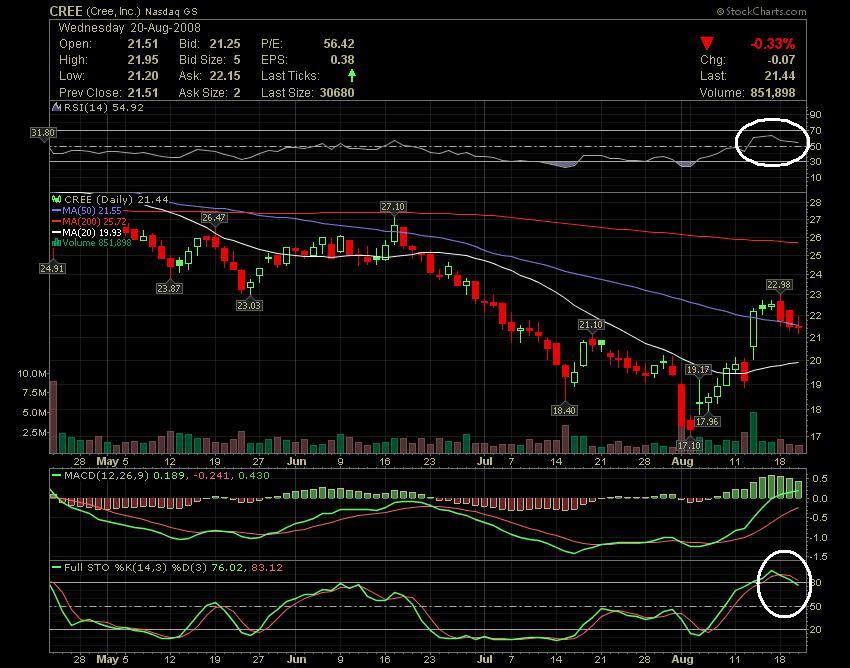Click the Last value 21.44 in the header

780,76
